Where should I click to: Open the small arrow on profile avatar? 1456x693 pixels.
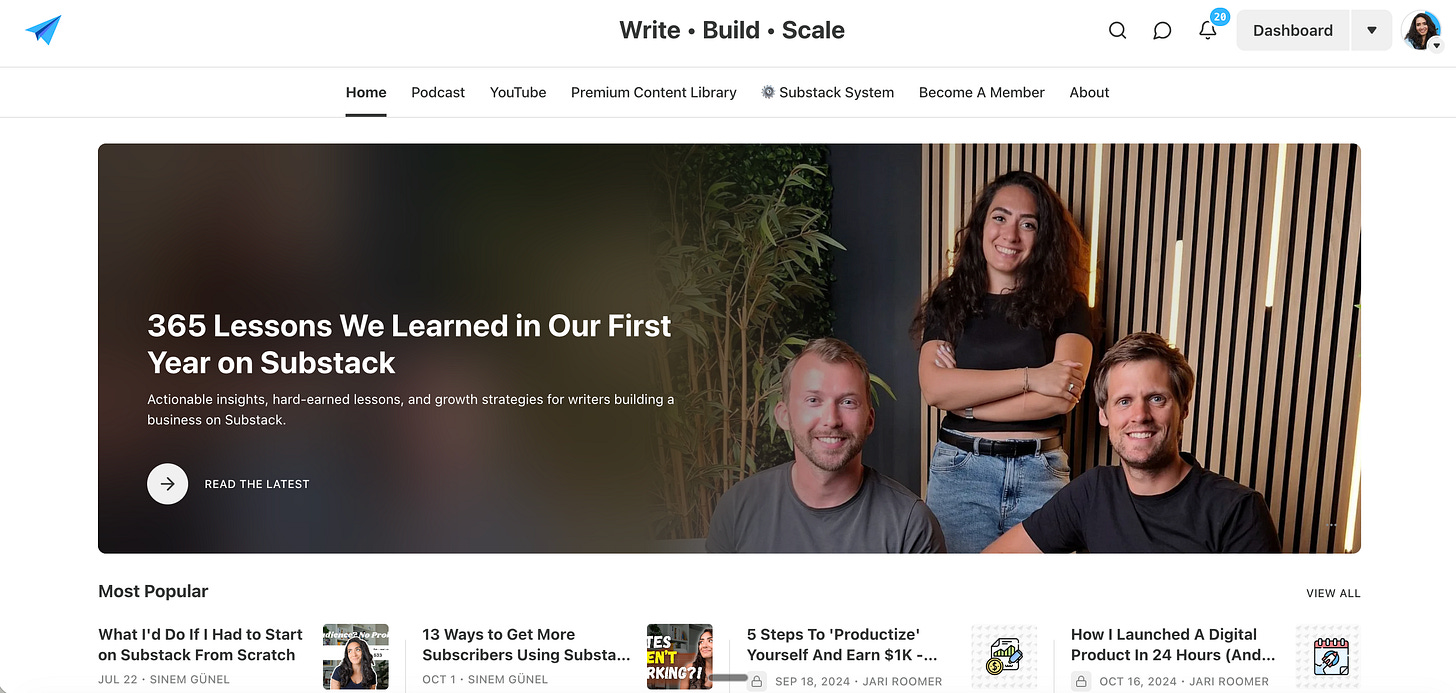tap(1437, 45)
